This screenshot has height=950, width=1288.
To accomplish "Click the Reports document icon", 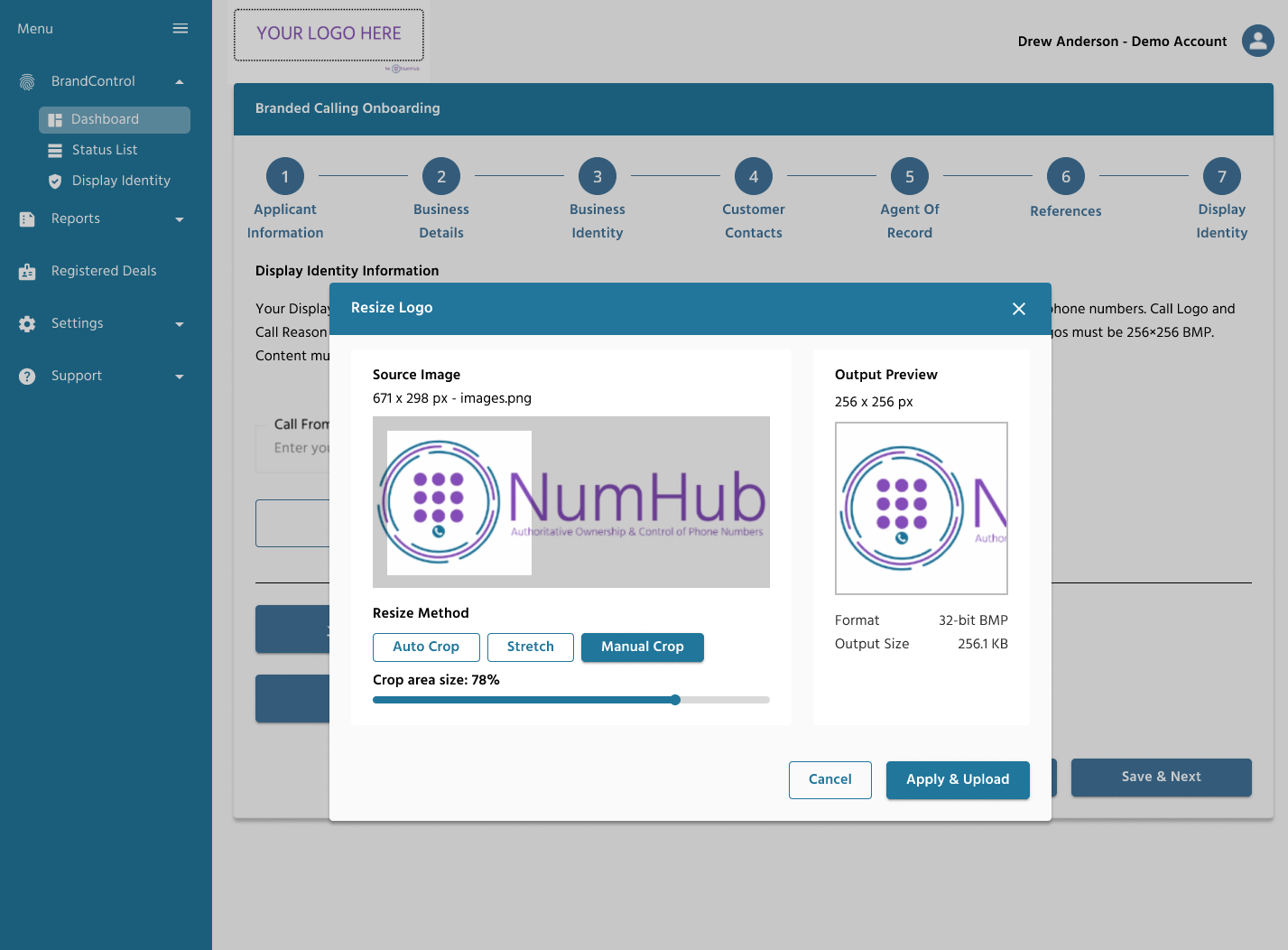I will [x=27, y=219].
